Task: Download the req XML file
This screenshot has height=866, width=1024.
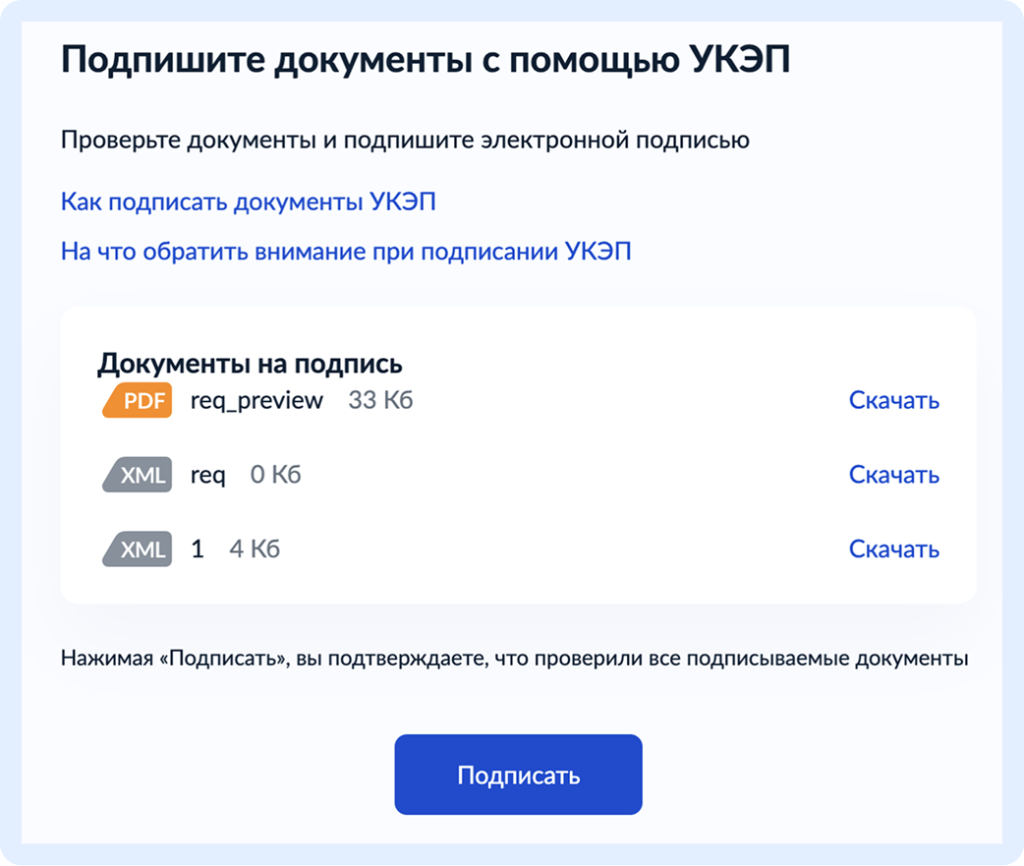Action: tap(893, 475)
